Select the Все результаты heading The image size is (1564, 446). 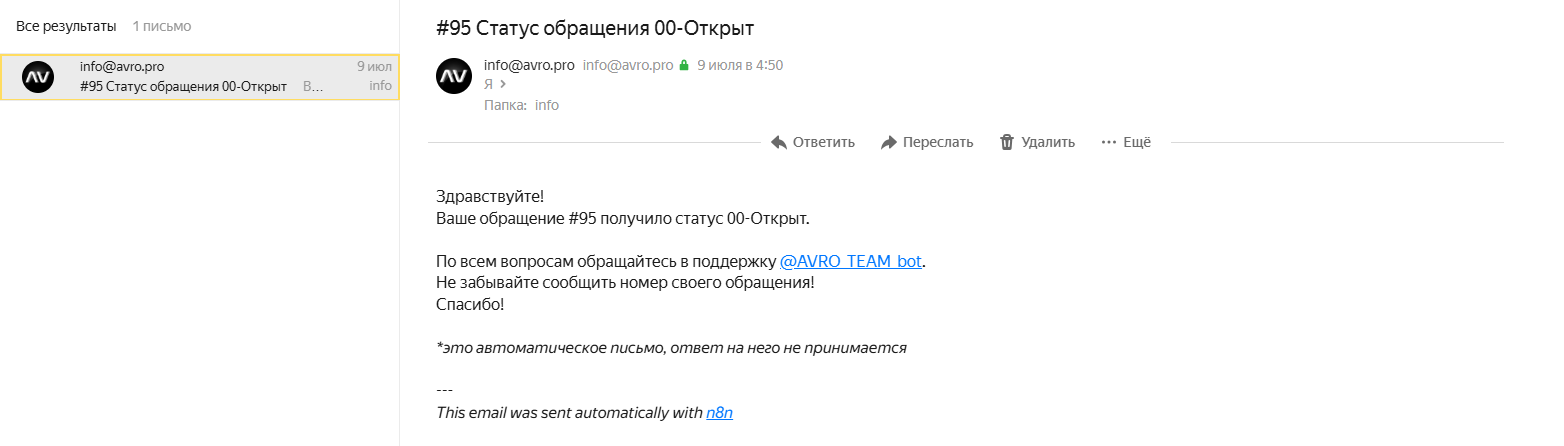click(66, 25)
